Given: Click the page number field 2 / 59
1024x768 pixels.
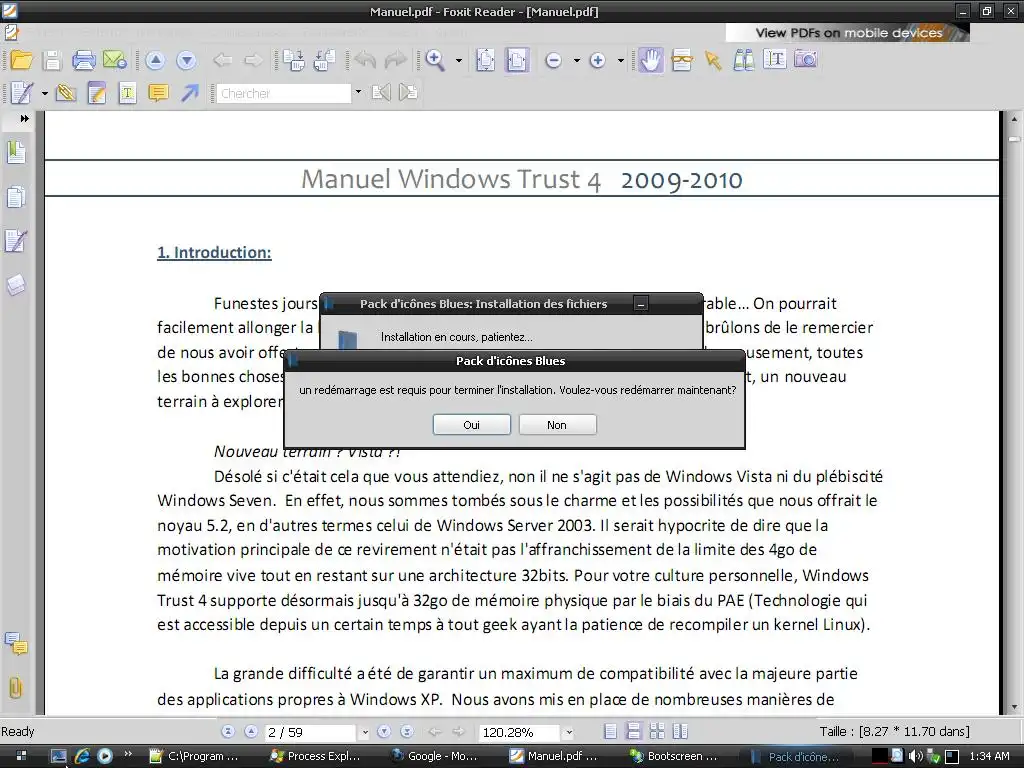Looking at the screenshot, I should click(310, 733).
